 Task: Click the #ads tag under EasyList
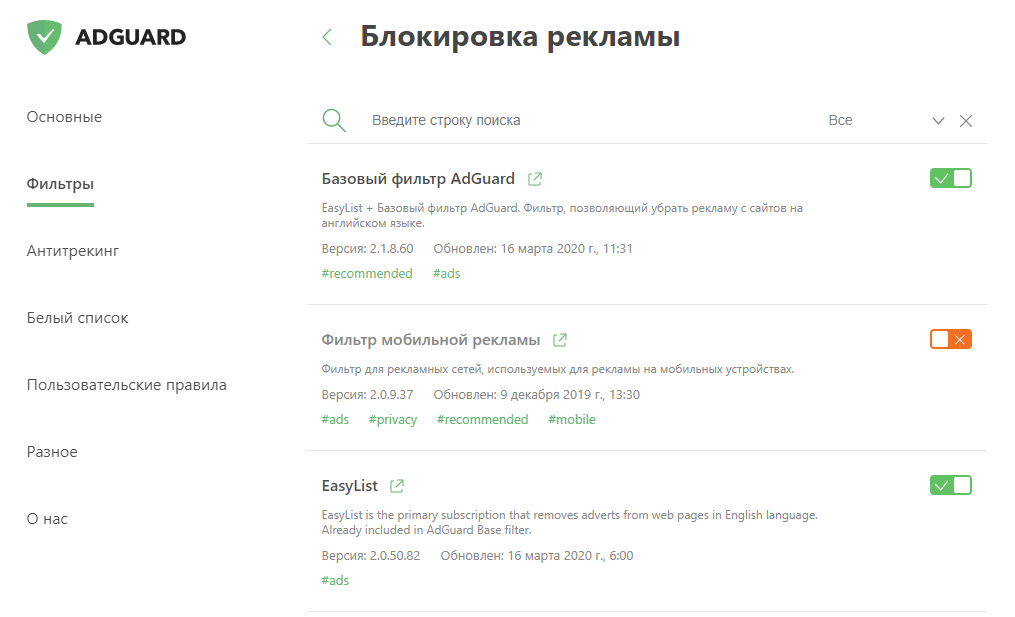(x=335, y=581)
